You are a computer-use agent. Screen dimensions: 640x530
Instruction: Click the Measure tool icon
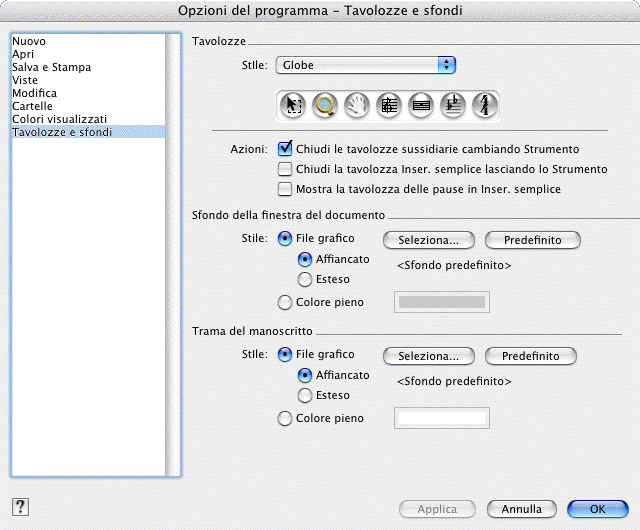(421, 104)
